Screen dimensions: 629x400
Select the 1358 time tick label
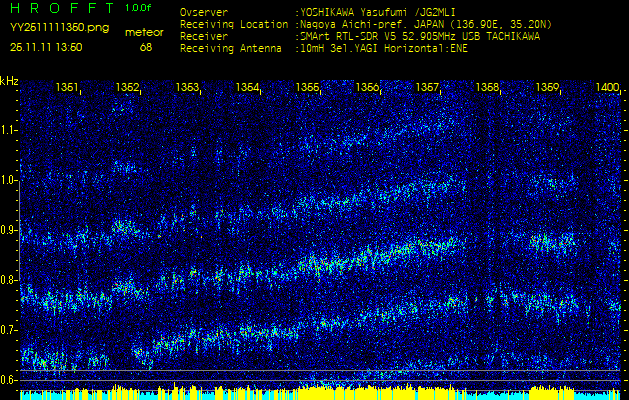point(487,88)
